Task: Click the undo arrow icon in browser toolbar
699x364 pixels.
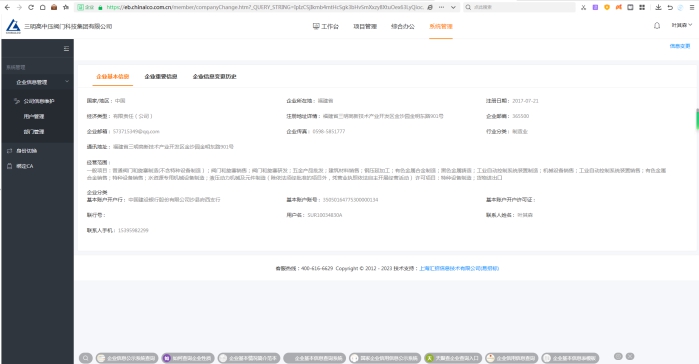Action: tap(670, 7)
